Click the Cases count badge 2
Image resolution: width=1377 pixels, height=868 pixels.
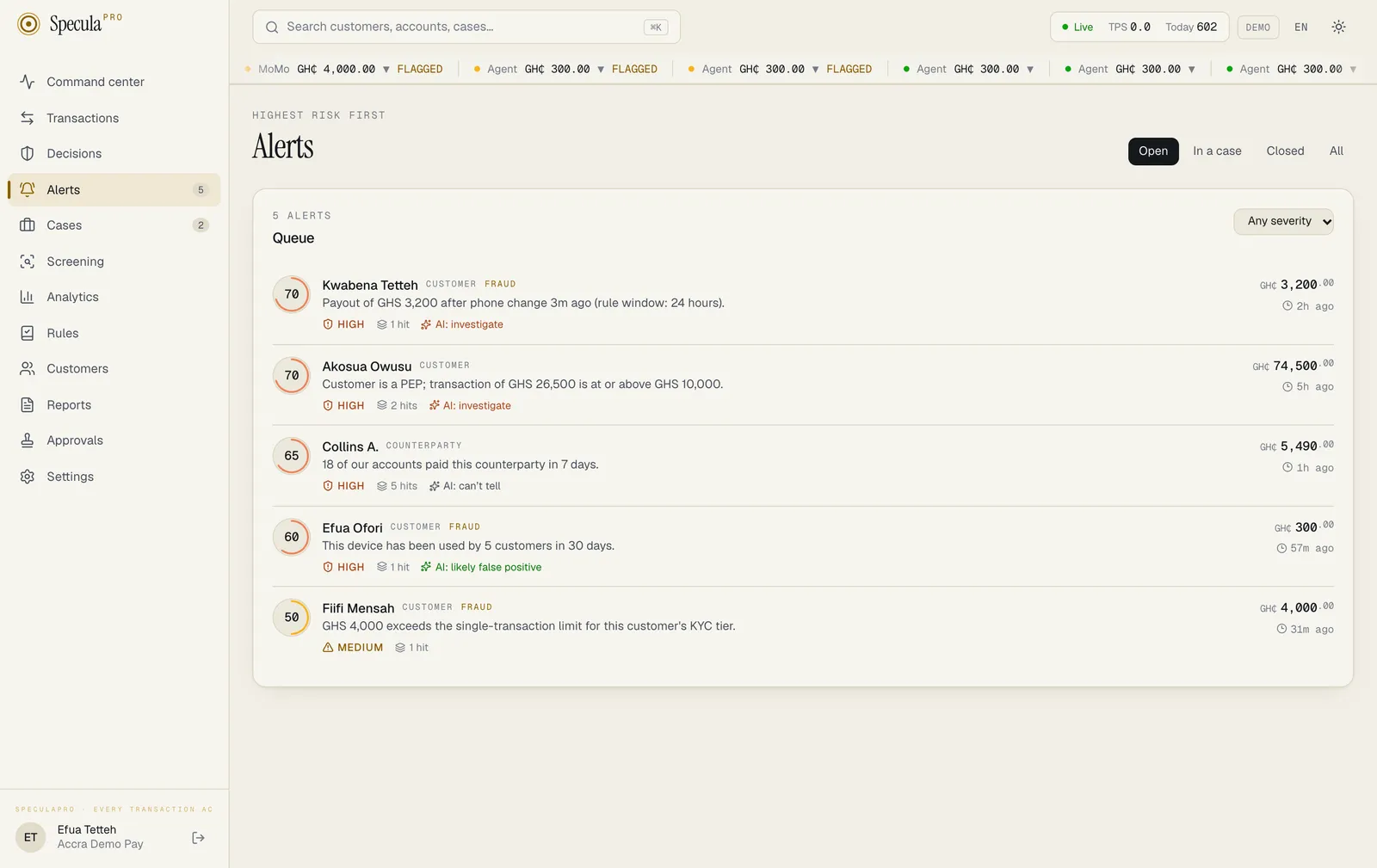coord(201,225)
